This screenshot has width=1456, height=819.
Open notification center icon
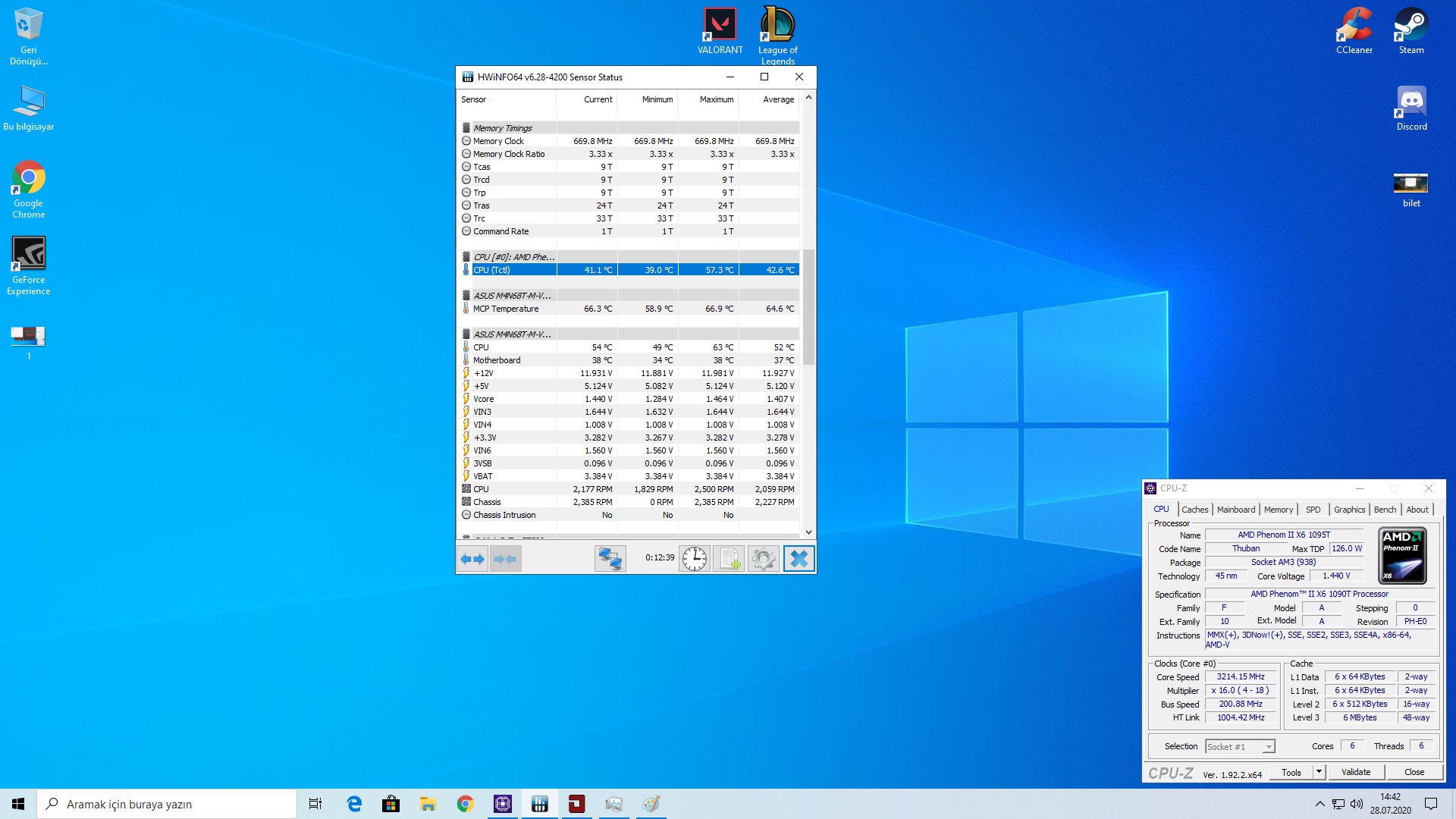point(1431,804)
